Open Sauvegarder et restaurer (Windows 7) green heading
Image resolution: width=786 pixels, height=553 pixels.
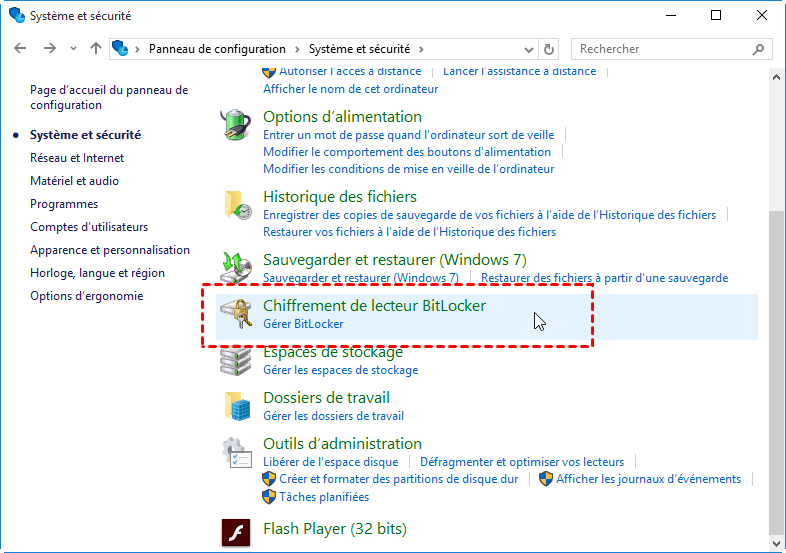pyautogui.click(x=395, y=260)
